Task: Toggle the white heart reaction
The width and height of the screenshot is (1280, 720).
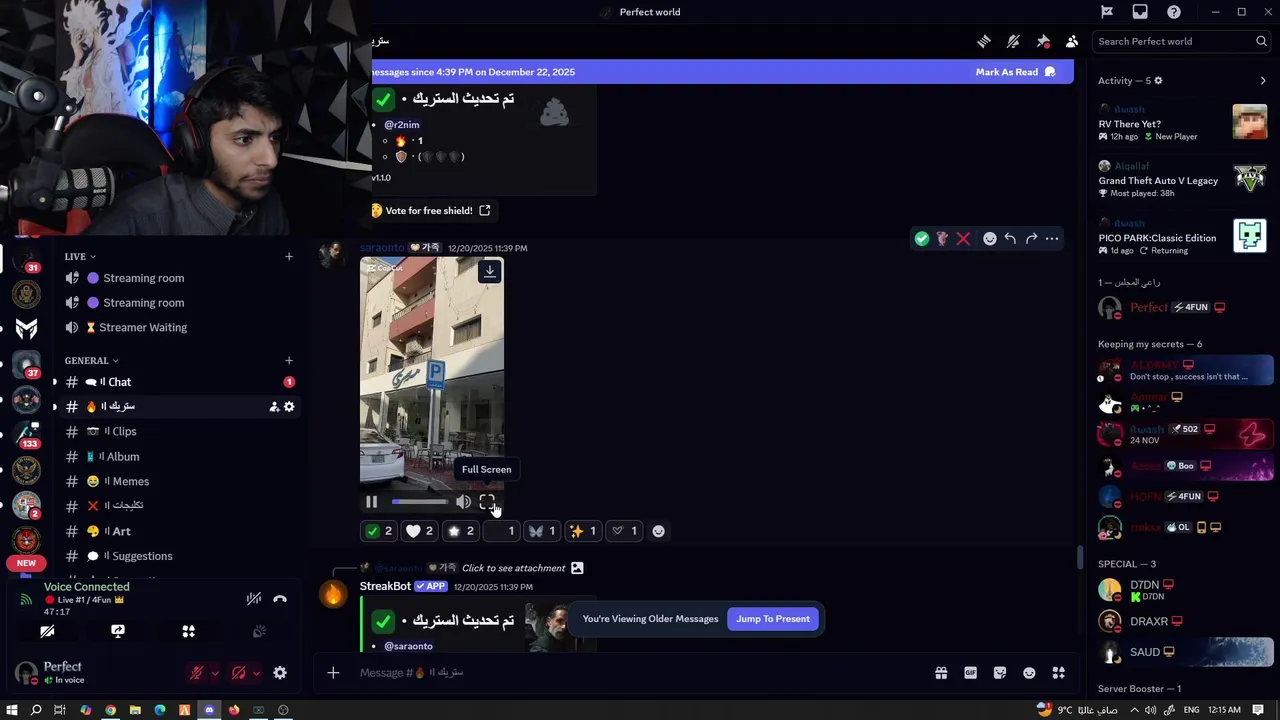Action: [x=421, y=531]
